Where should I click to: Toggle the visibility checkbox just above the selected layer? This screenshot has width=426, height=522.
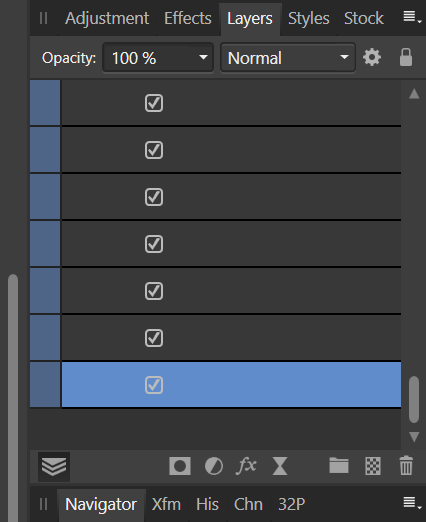[154, 338]
